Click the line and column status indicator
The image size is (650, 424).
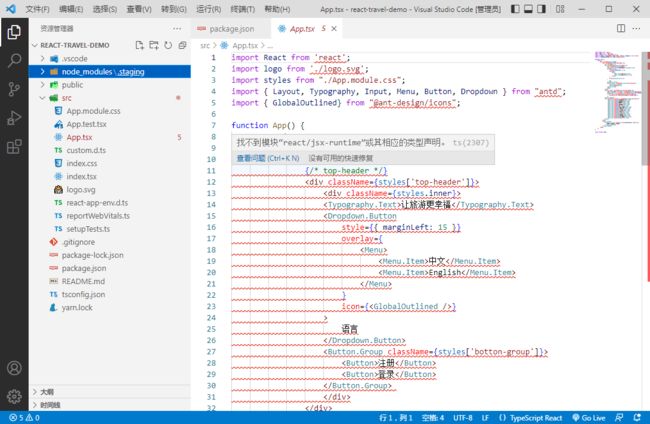pos(396,418)
